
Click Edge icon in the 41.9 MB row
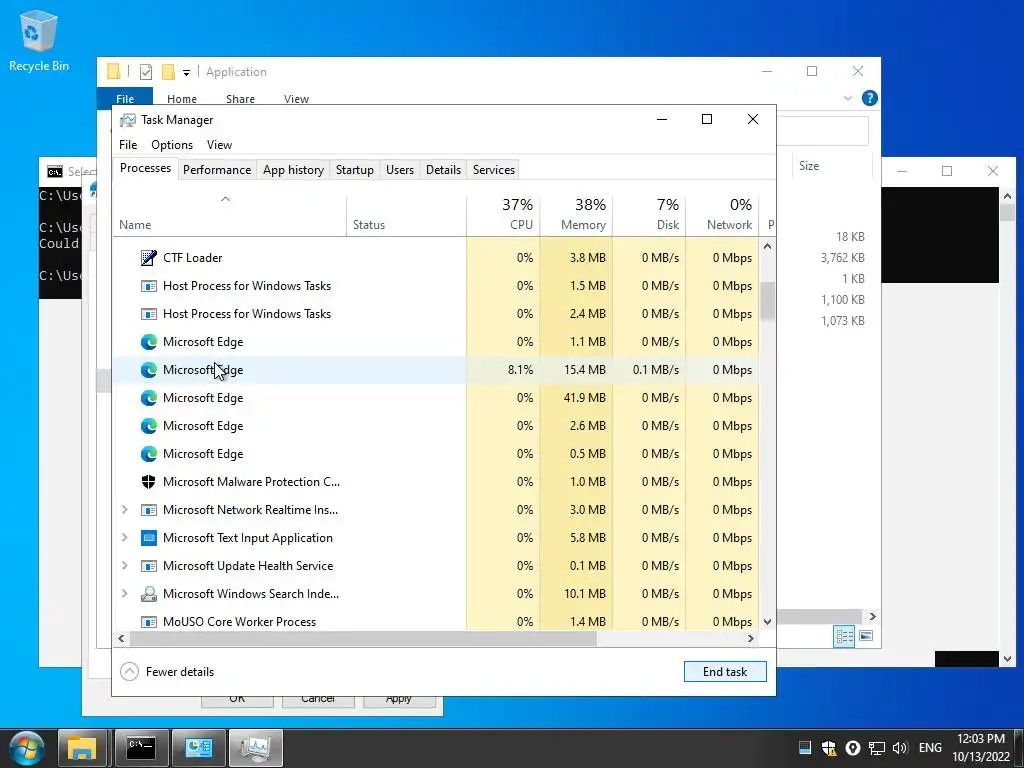149,398
